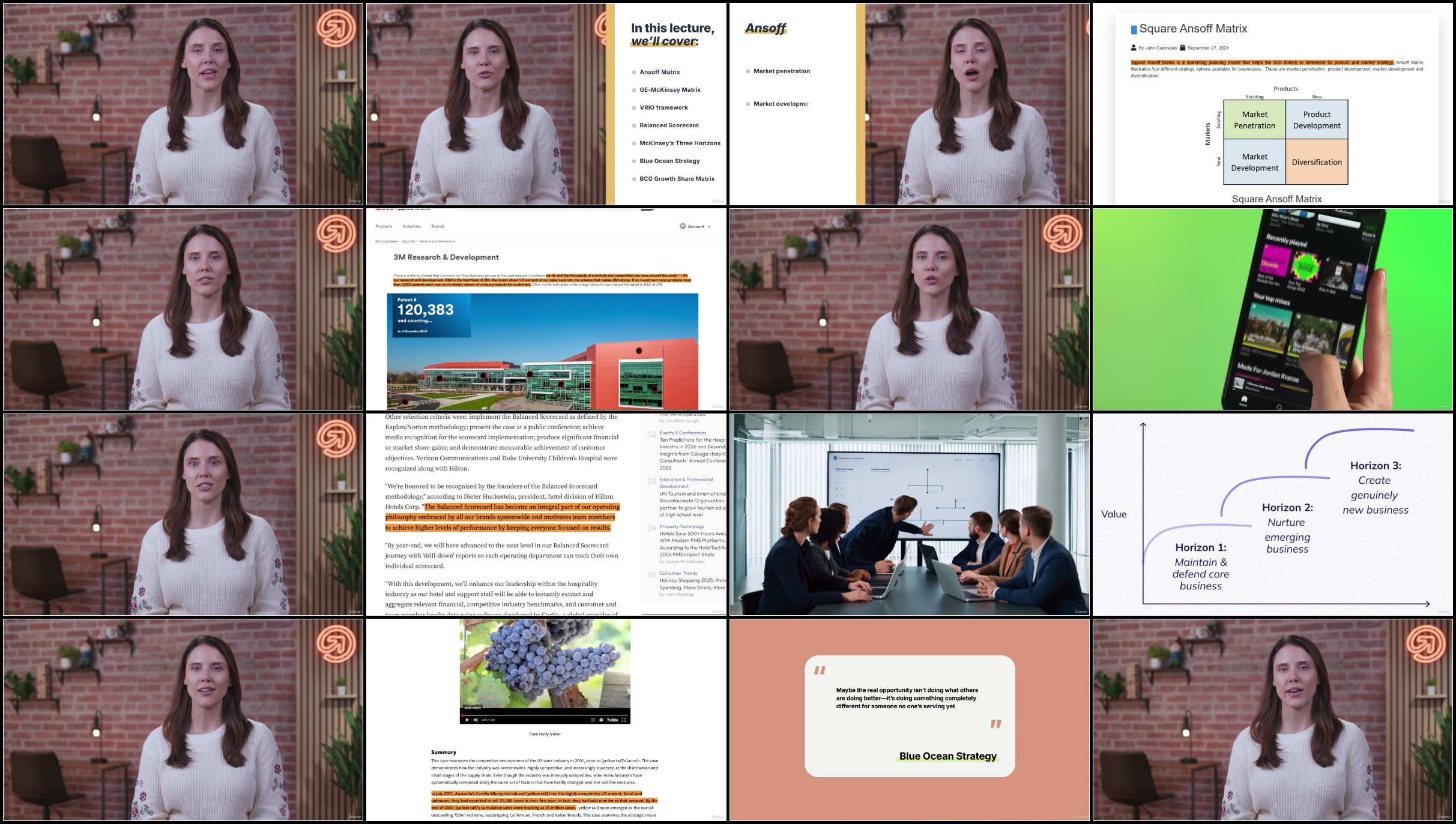The height and width of the screenshot is (824, 1456).
Task: Open YouTube player settings gear
Action: 601,720
